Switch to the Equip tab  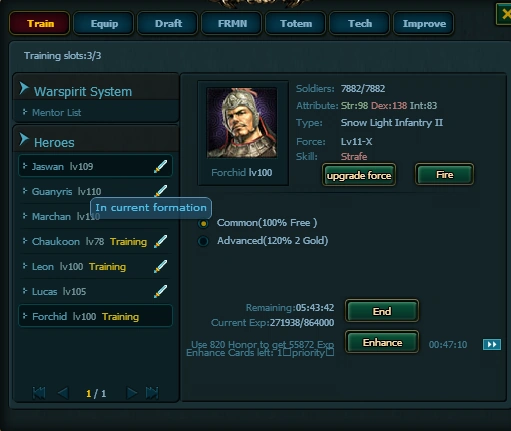point(104,23)
